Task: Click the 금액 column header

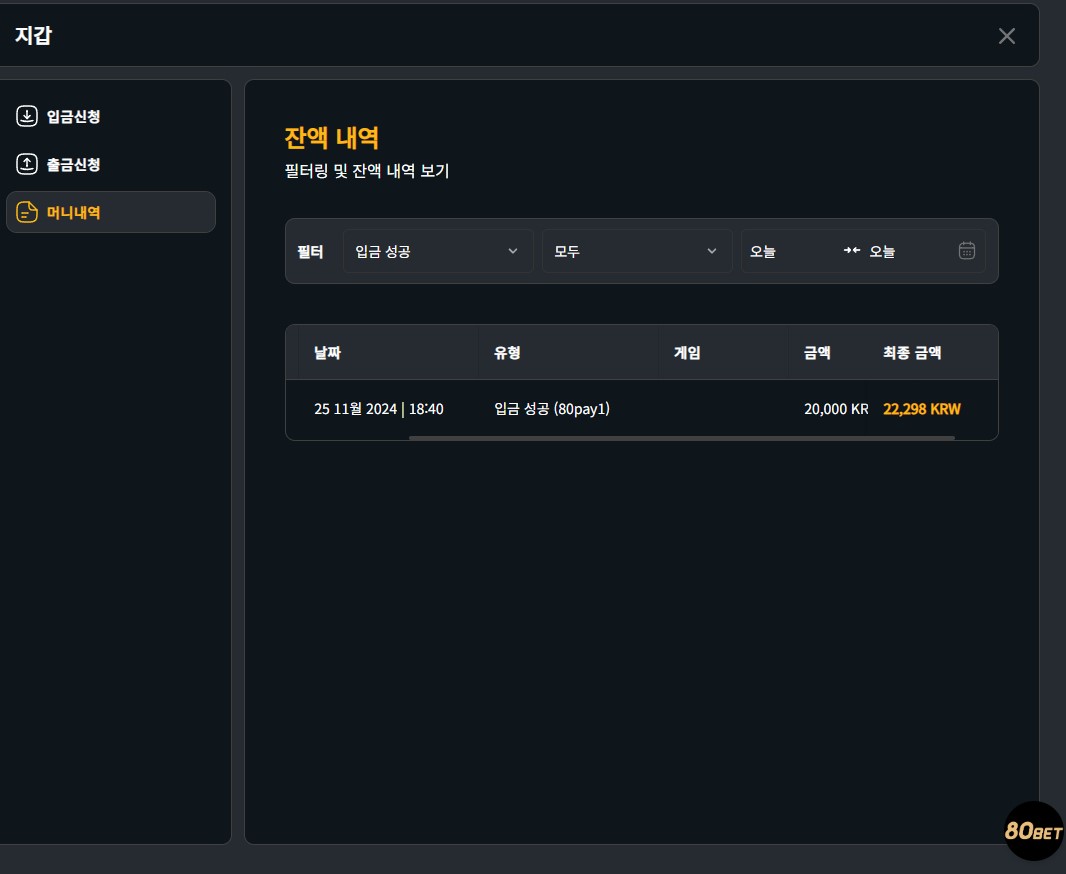Action: (x=817, y=353)
